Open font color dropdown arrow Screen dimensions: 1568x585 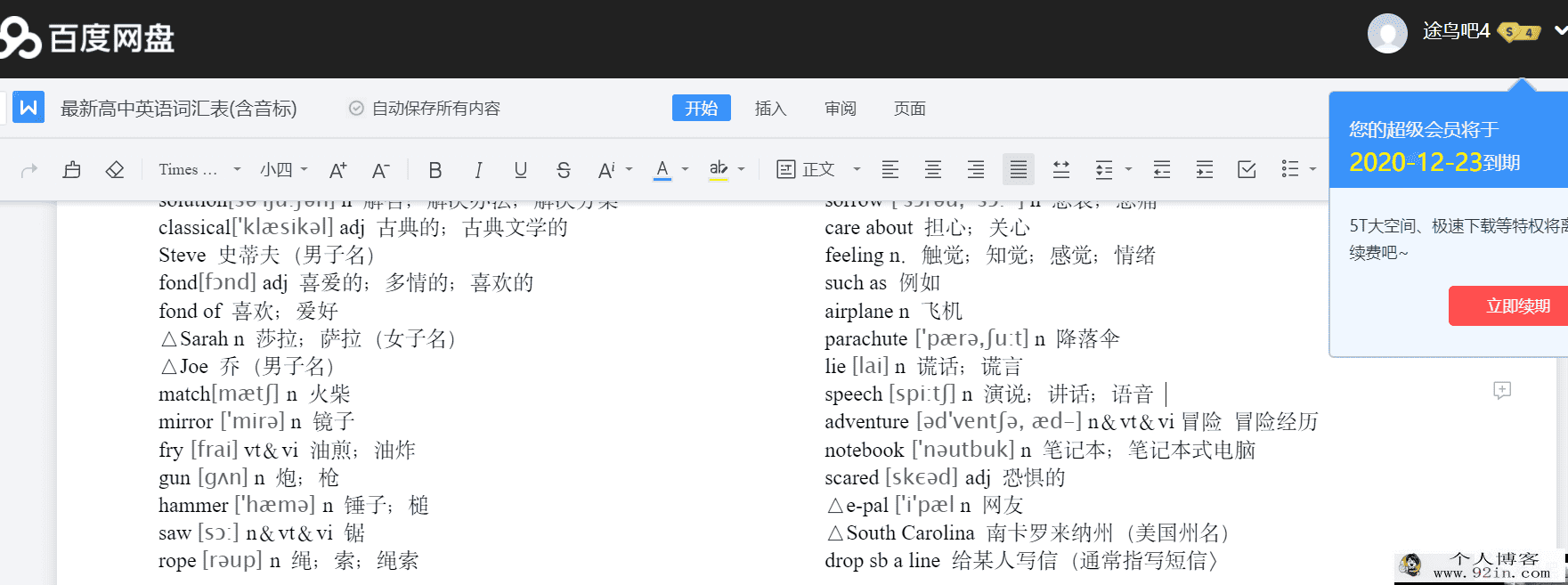pos(685,169)
